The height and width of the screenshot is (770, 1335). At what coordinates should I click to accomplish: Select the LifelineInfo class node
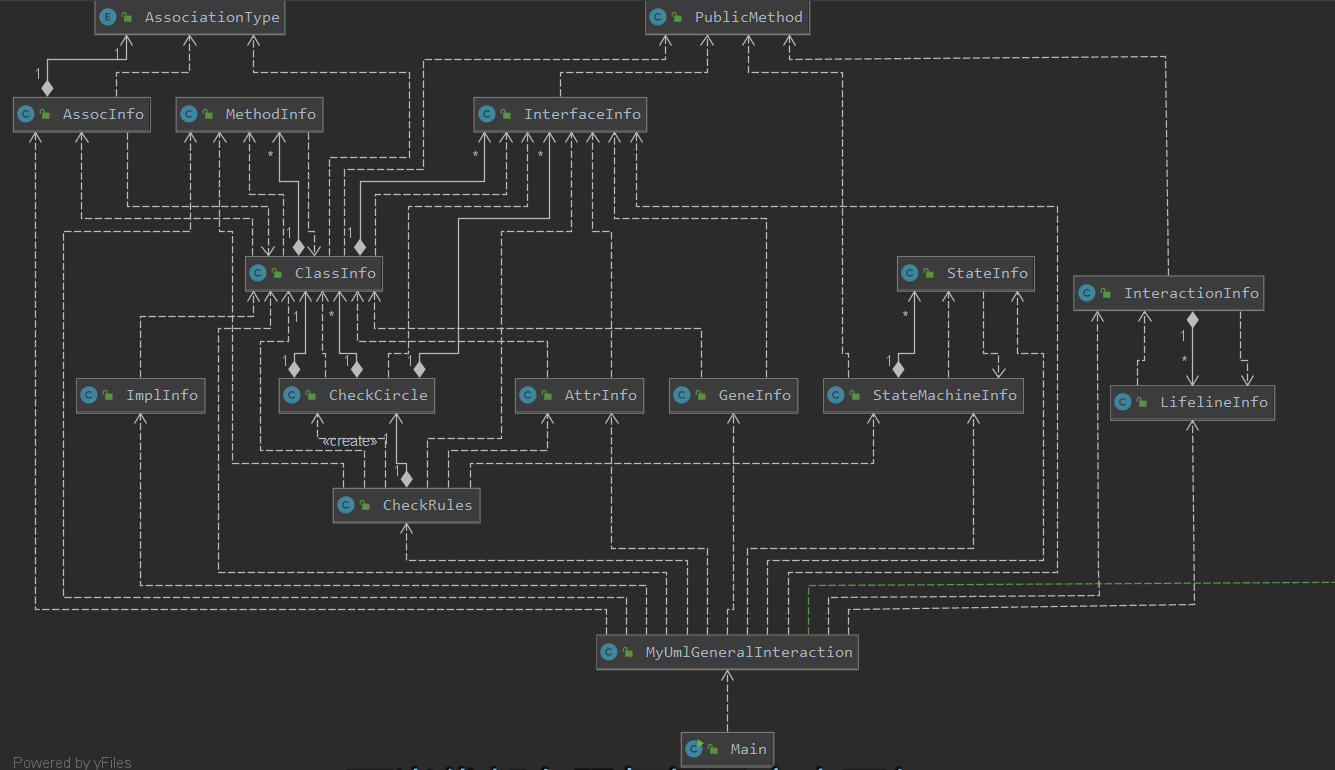1192,402
